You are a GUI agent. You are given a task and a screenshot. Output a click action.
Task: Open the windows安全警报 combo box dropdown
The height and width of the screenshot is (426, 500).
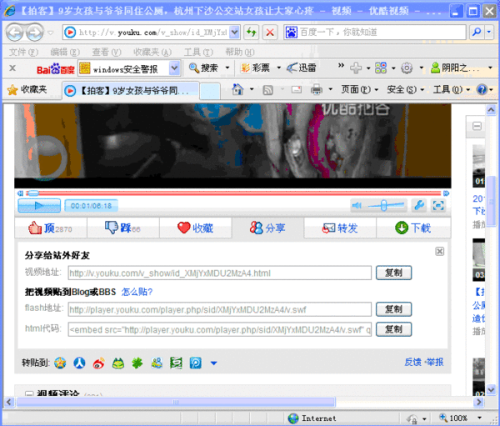(x=174, y=69)
